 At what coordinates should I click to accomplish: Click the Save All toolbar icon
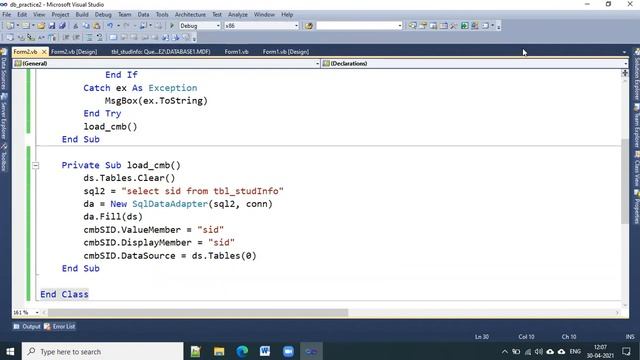62,26
